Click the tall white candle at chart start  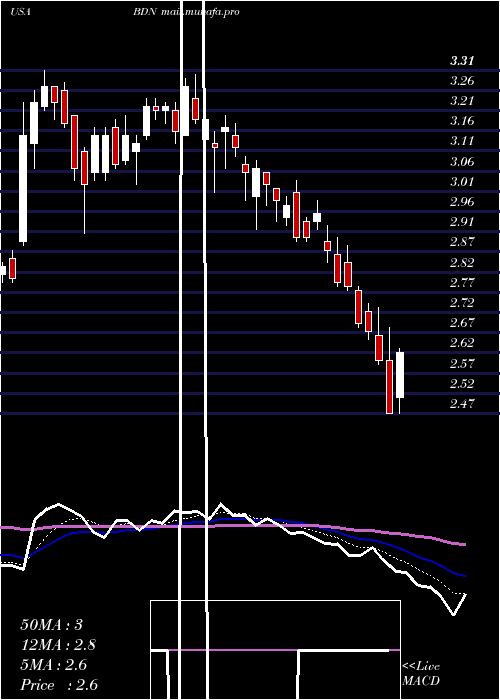(23, 188)
